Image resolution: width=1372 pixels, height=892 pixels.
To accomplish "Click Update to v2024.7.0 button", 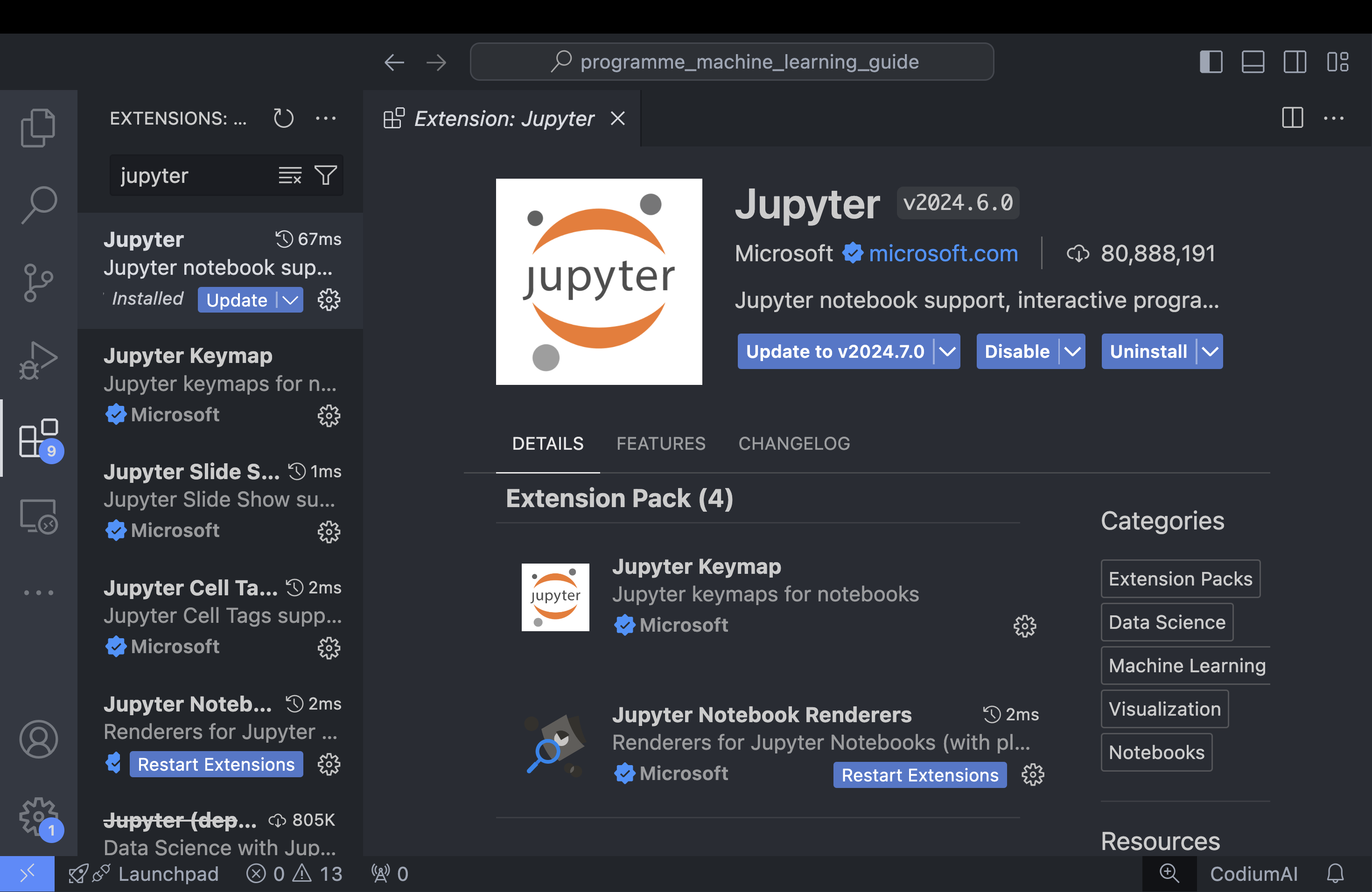I will pos(835,351).
